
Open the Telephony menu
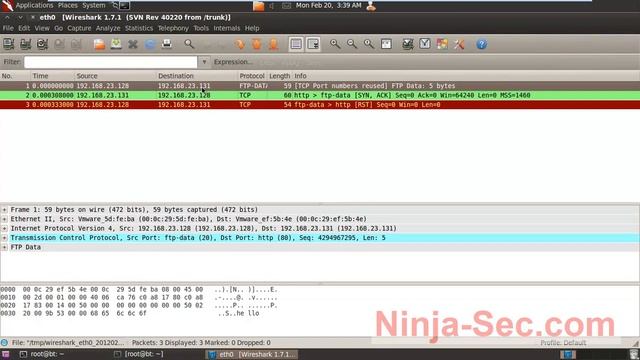point(173,28)
